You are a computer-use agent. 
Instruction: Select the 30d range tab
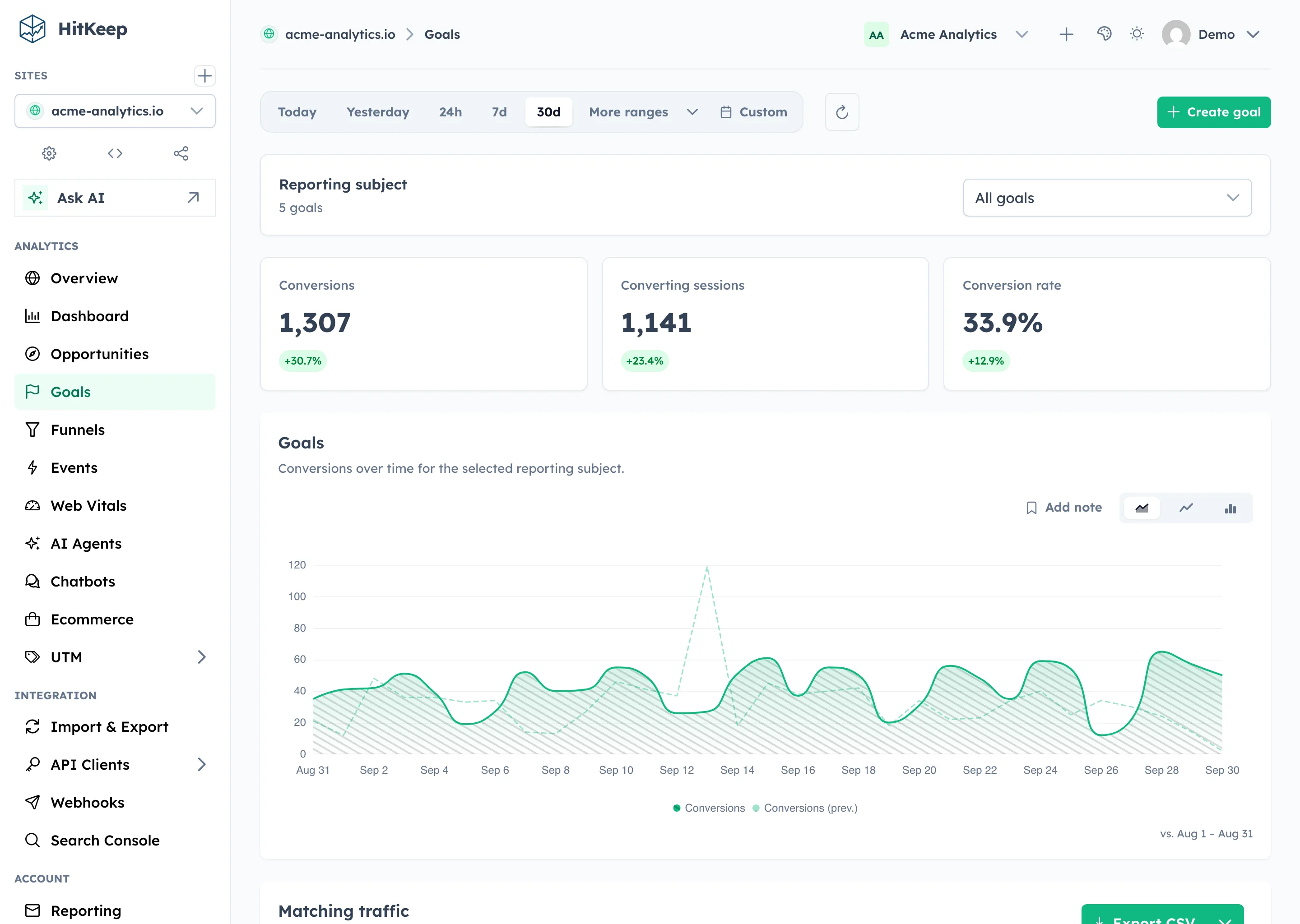(549, 112)
